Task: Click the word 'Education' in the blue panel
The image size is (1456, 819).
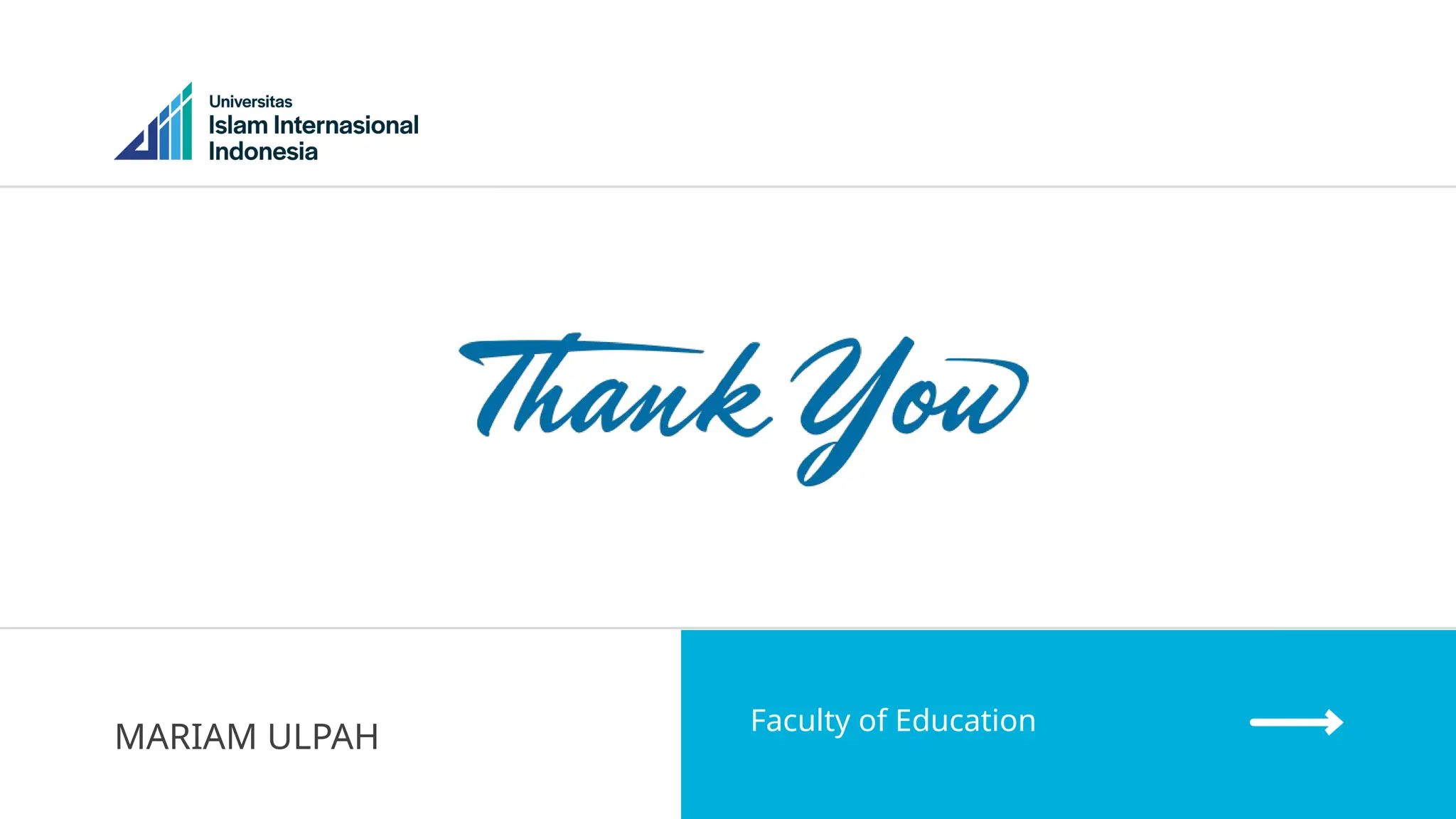Action: click(965, 721)
